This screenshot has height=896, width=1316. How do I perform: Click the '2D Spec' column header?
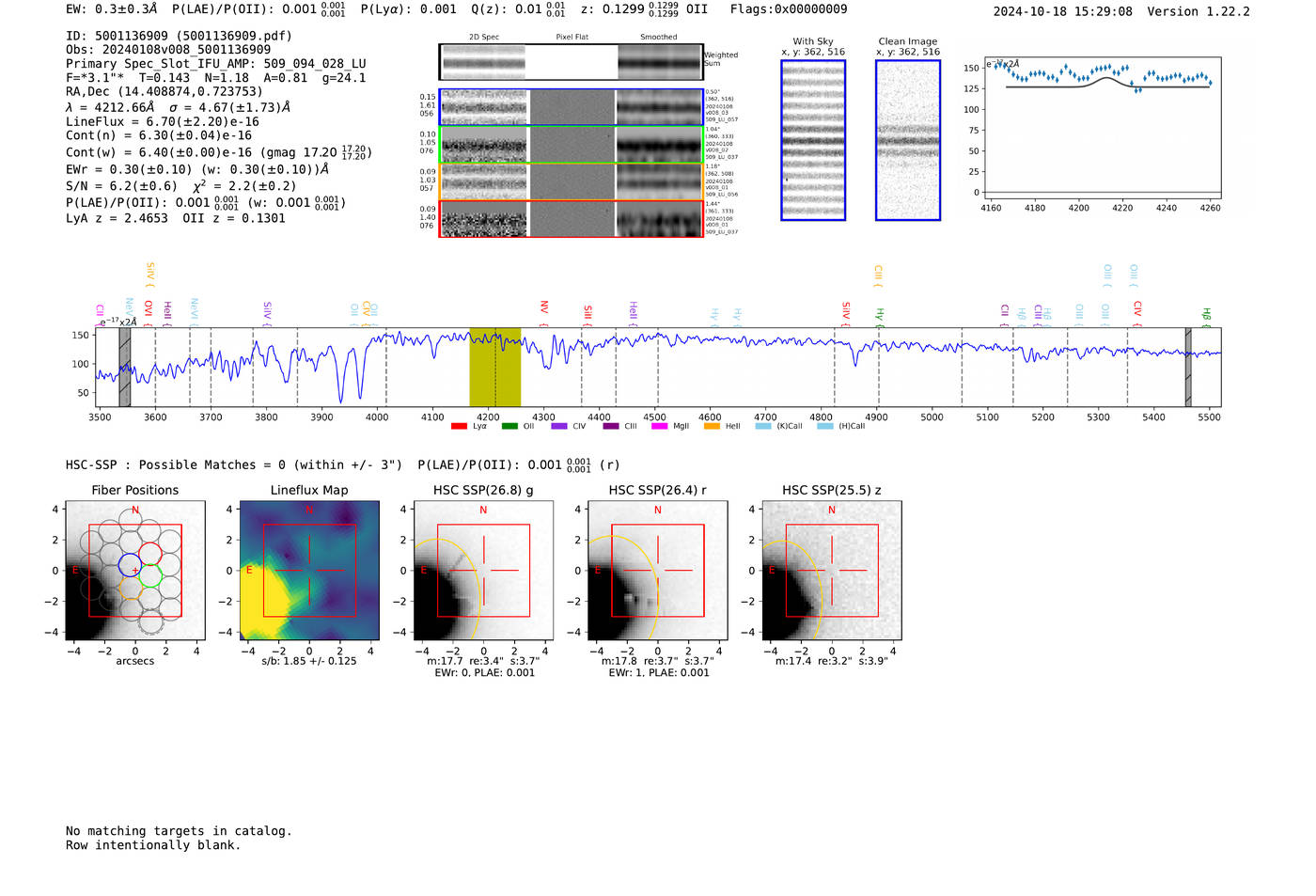[x=484, y=37]
